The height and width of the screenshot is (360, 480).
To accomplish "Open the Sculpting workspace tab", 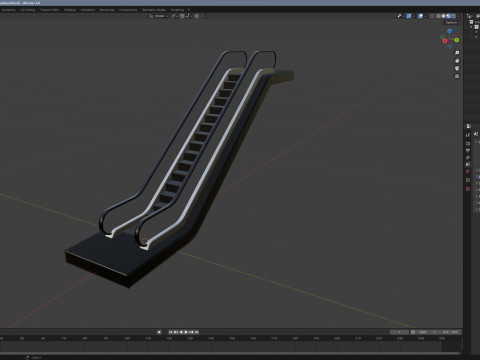I will pos(9,10).
